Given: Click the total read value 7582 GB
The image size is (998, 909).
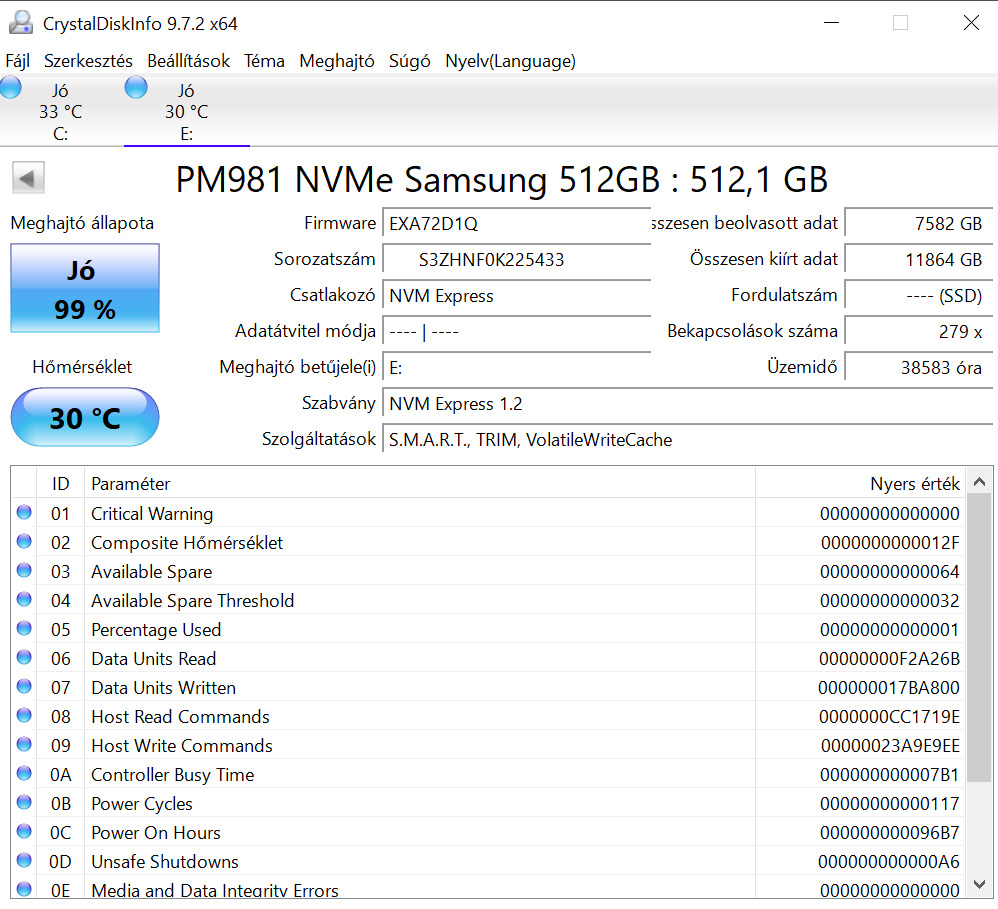Looking at the screenshot, I should (918, 223).
